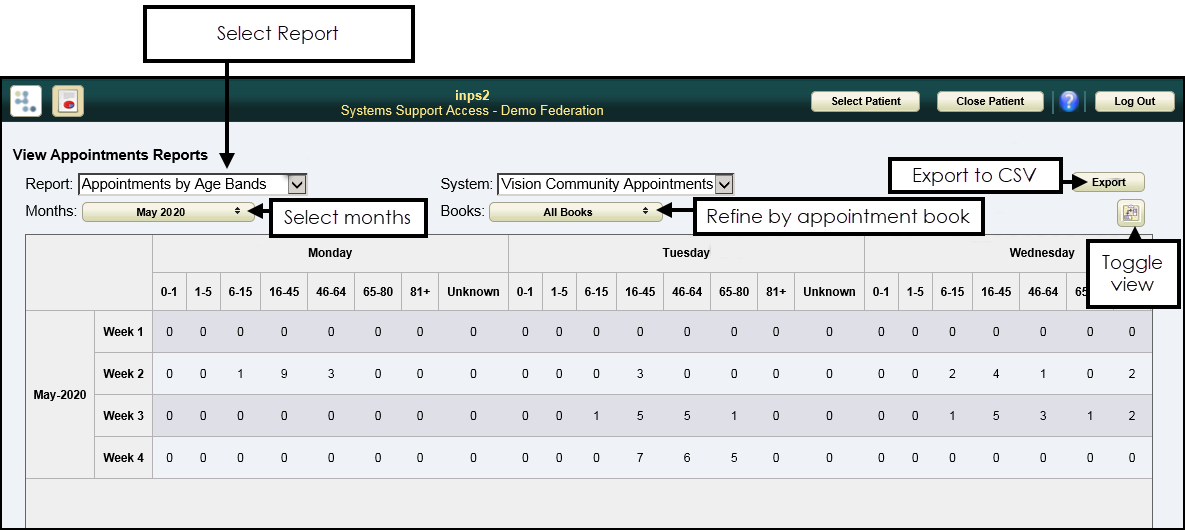Viewport: 1185px width, 530px height.
Task: Click the dotted app launcher icon
Action: [x=26, y=101]
